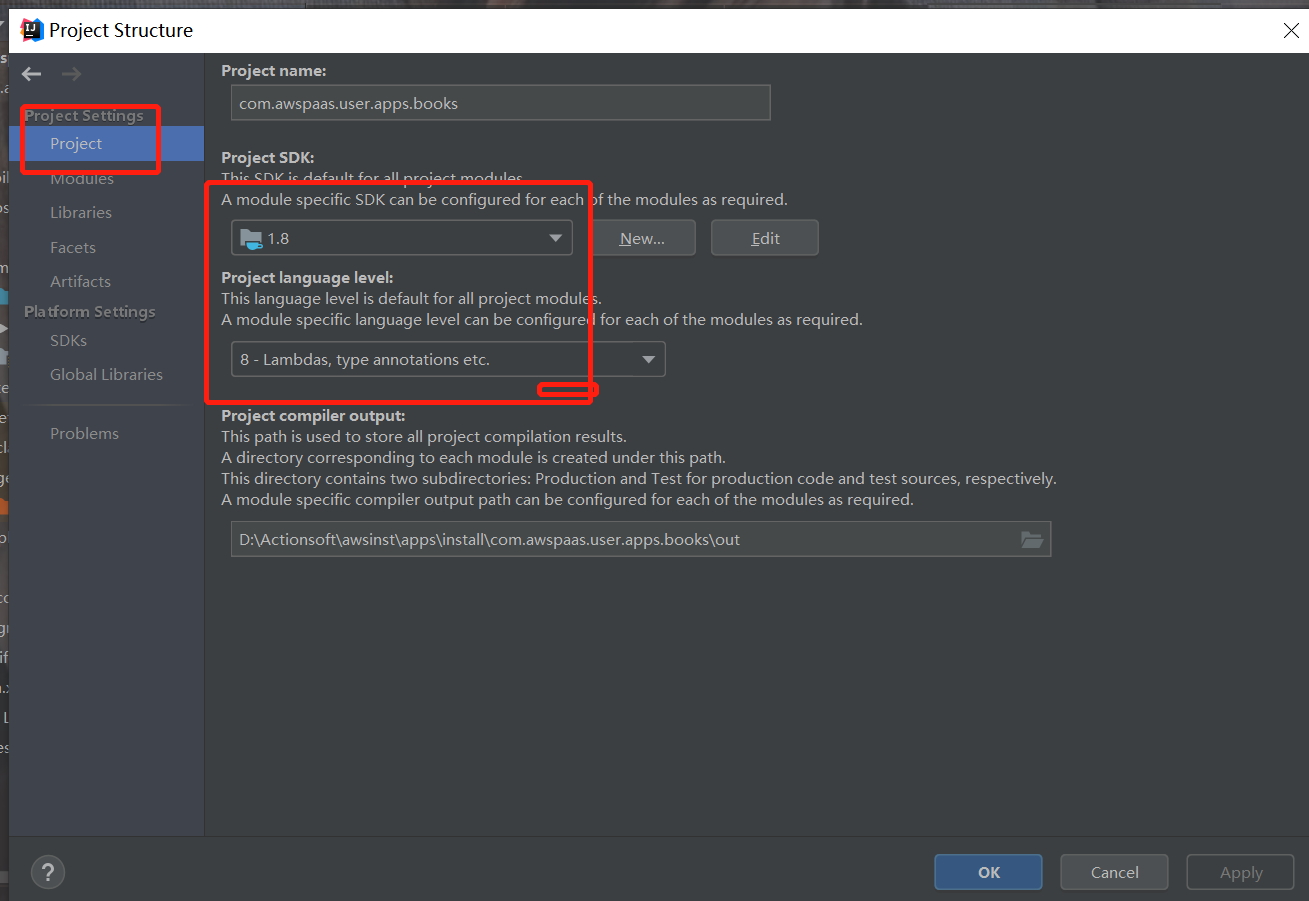Image resolution: width=1309 pixels, height=901 pixels.
Task: Click the IntelliJ logo in title bar
Action: coord(32,30)
